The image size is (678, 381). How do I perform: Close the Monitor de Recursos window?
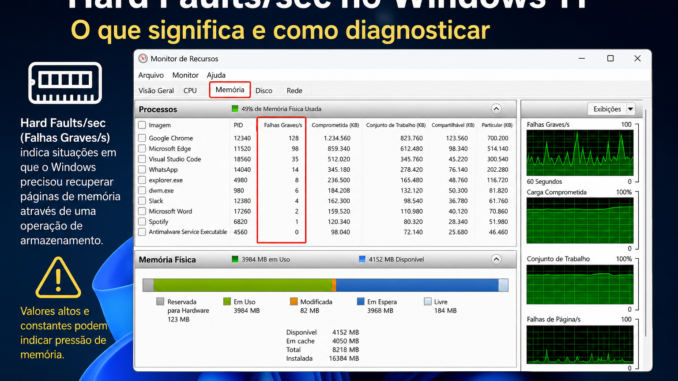[637, 58]
